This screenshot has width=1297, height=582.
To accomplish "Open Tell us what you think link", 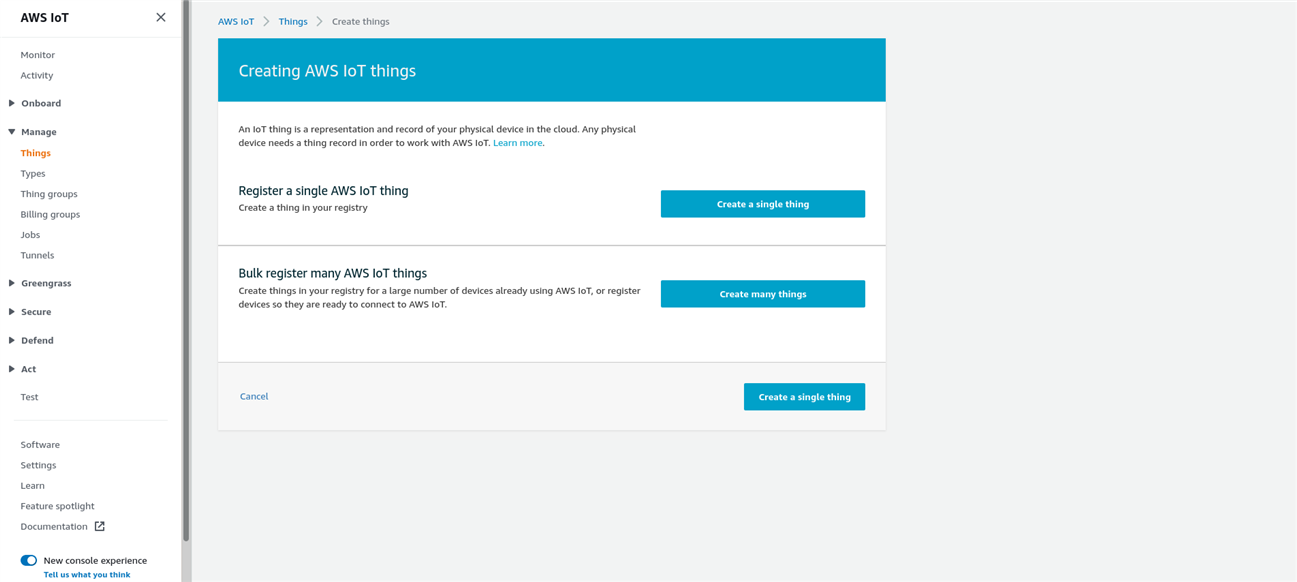I will [x=87, y=575].
